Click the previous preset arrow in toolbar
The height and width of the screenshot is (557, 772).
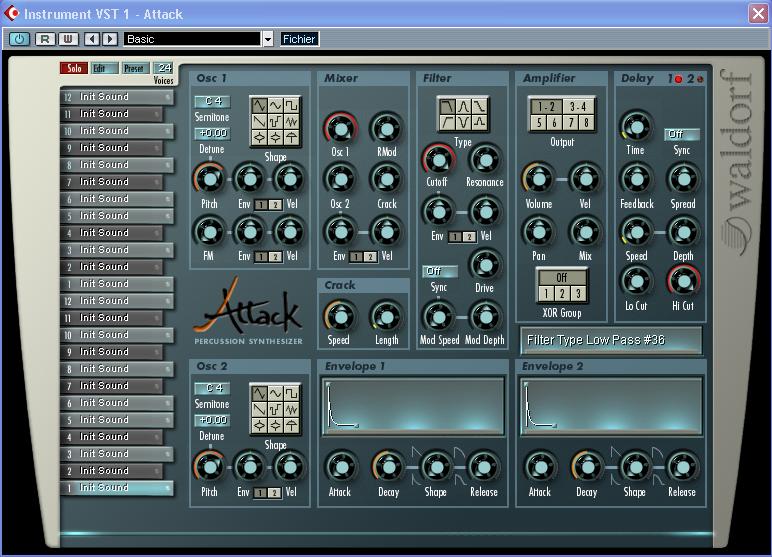coord(92,39)
